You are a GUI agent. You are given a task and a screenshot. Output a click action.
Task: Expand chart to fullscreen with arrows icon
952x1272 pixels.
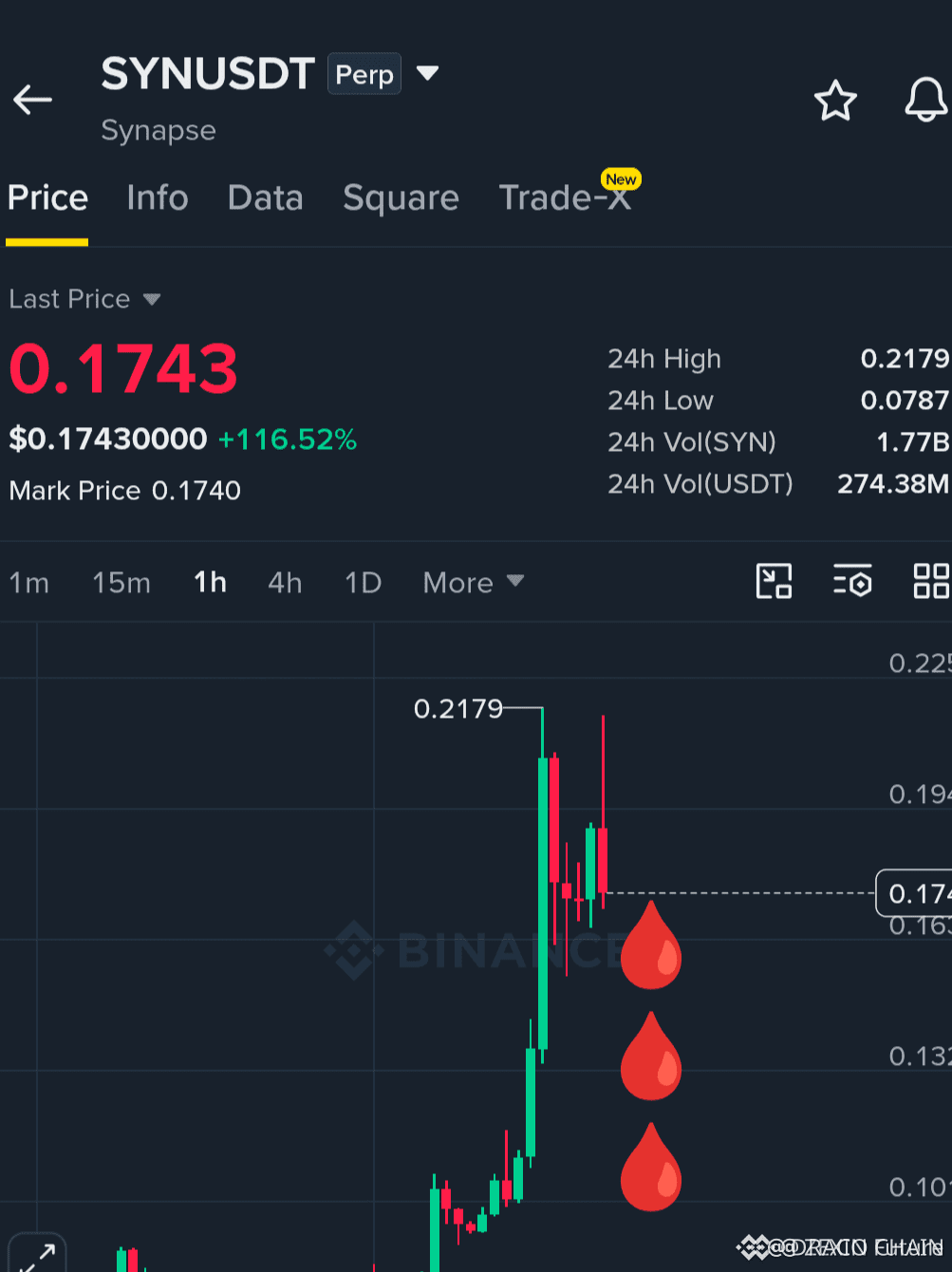tap(37, 1253)
